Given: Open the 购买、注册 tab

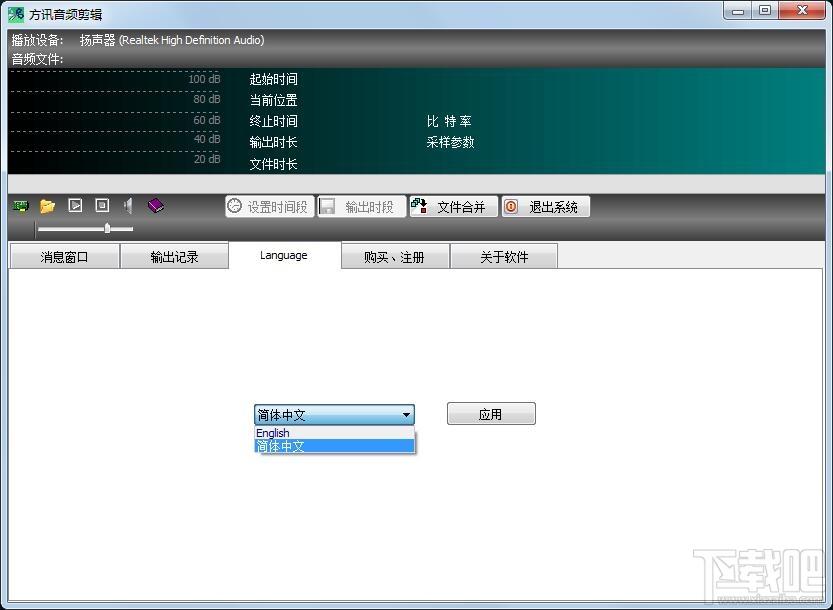Looking at the screenshot, I should pos(395,257).
